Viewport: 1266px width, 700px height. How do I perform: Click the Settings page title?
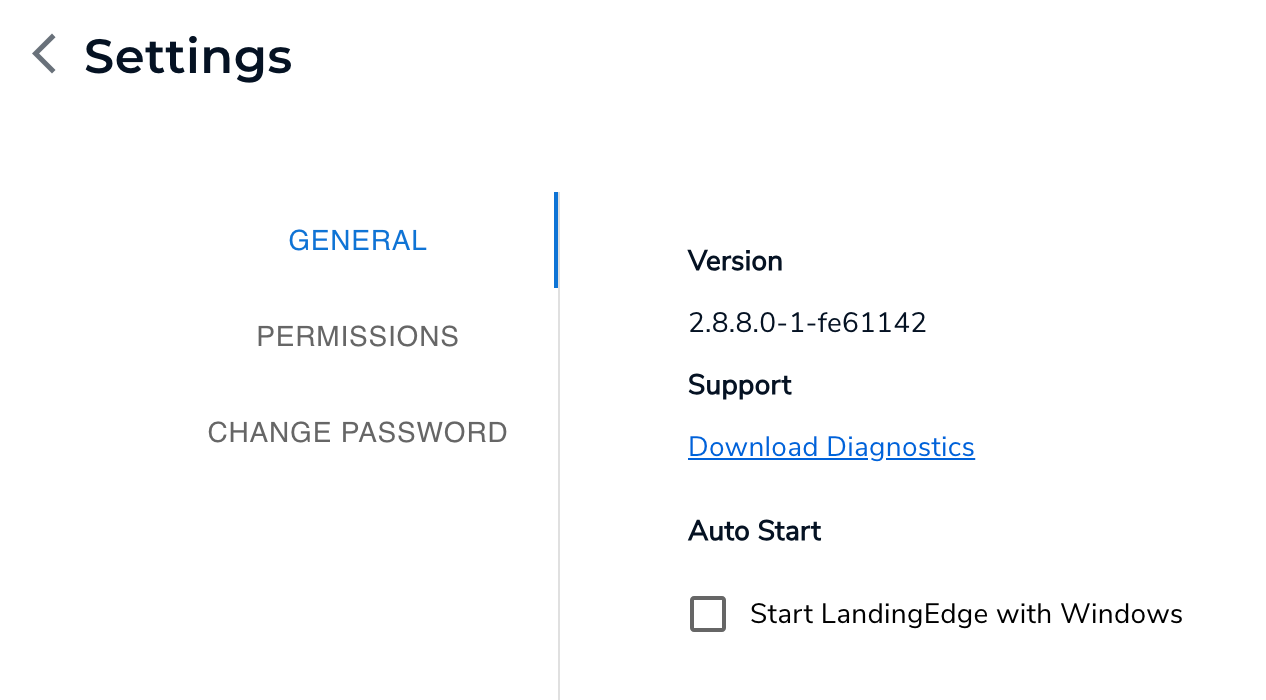point(188,56)
